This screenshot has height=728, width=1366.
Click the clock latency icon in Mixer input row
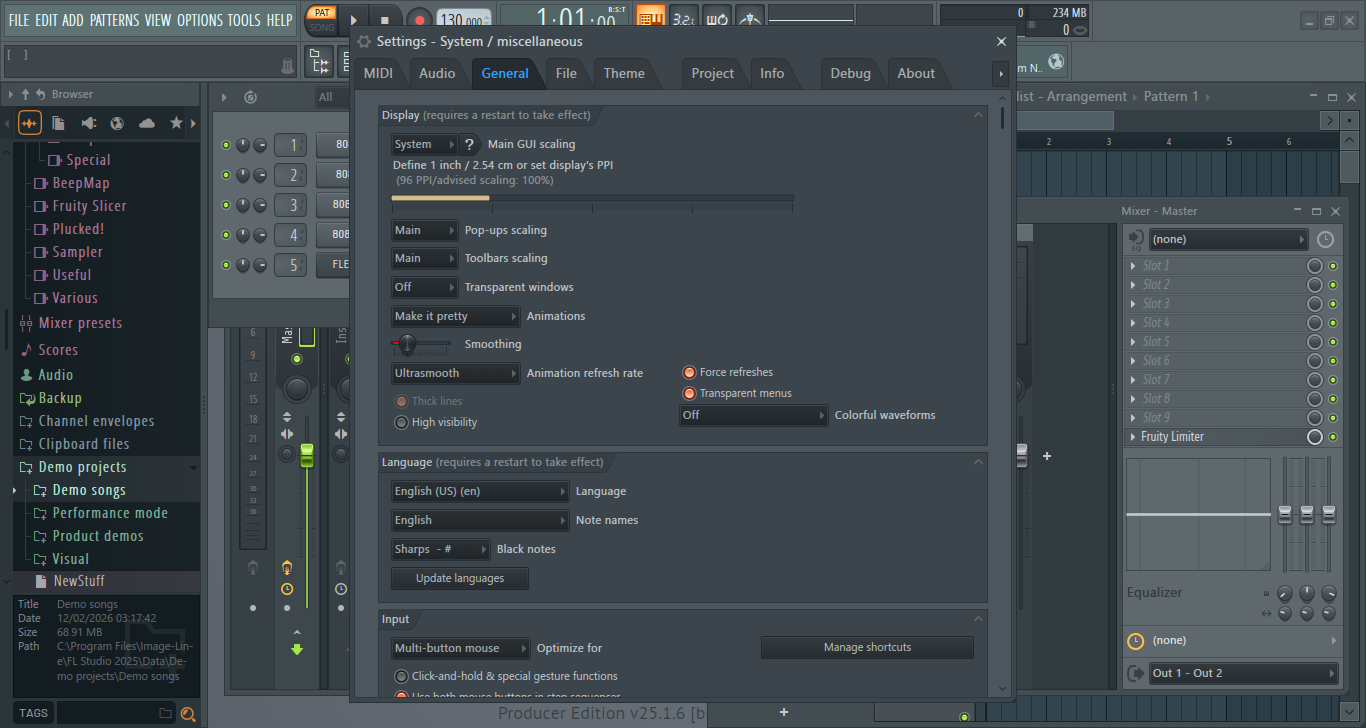1325,240
